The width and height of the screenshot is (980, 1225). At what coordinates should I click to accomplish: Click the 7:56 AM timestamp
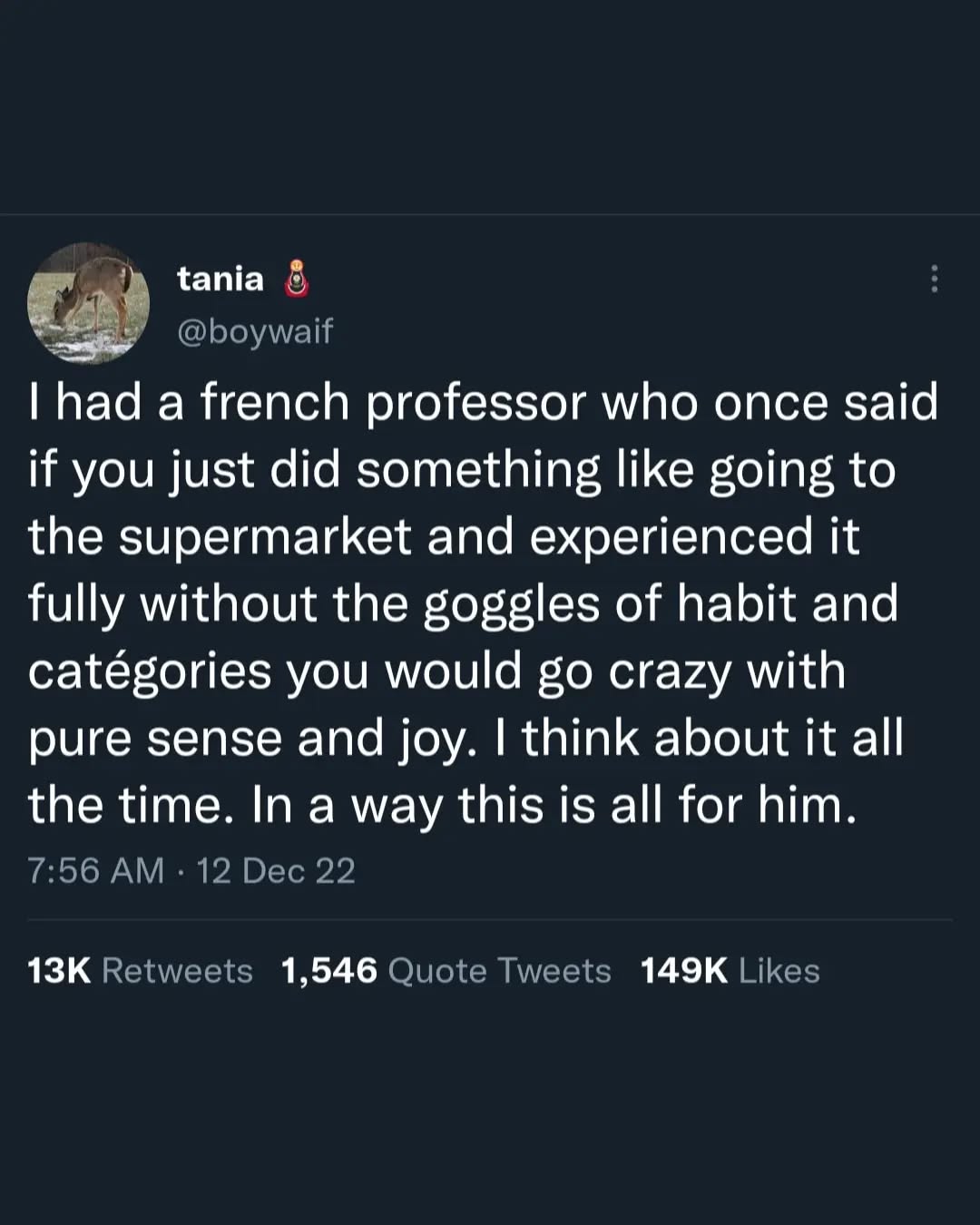click(x=95, y=871)
